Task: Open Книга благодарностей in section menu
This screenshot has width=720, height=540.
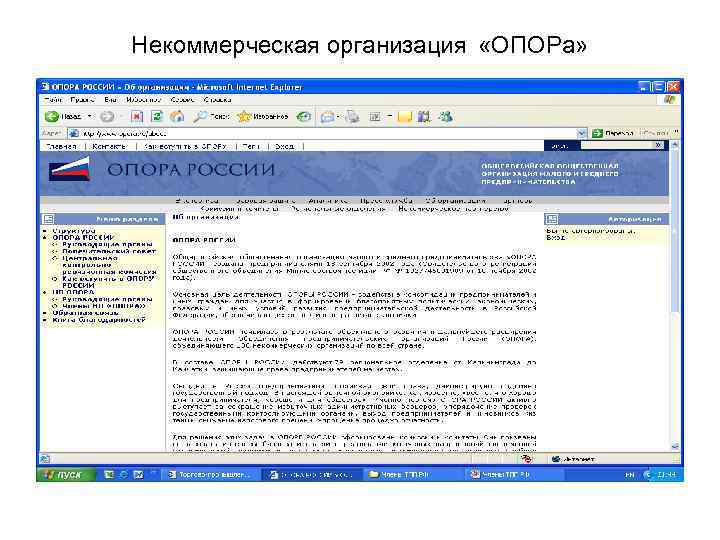Action: pyautogui.click(x=99, y=320)
